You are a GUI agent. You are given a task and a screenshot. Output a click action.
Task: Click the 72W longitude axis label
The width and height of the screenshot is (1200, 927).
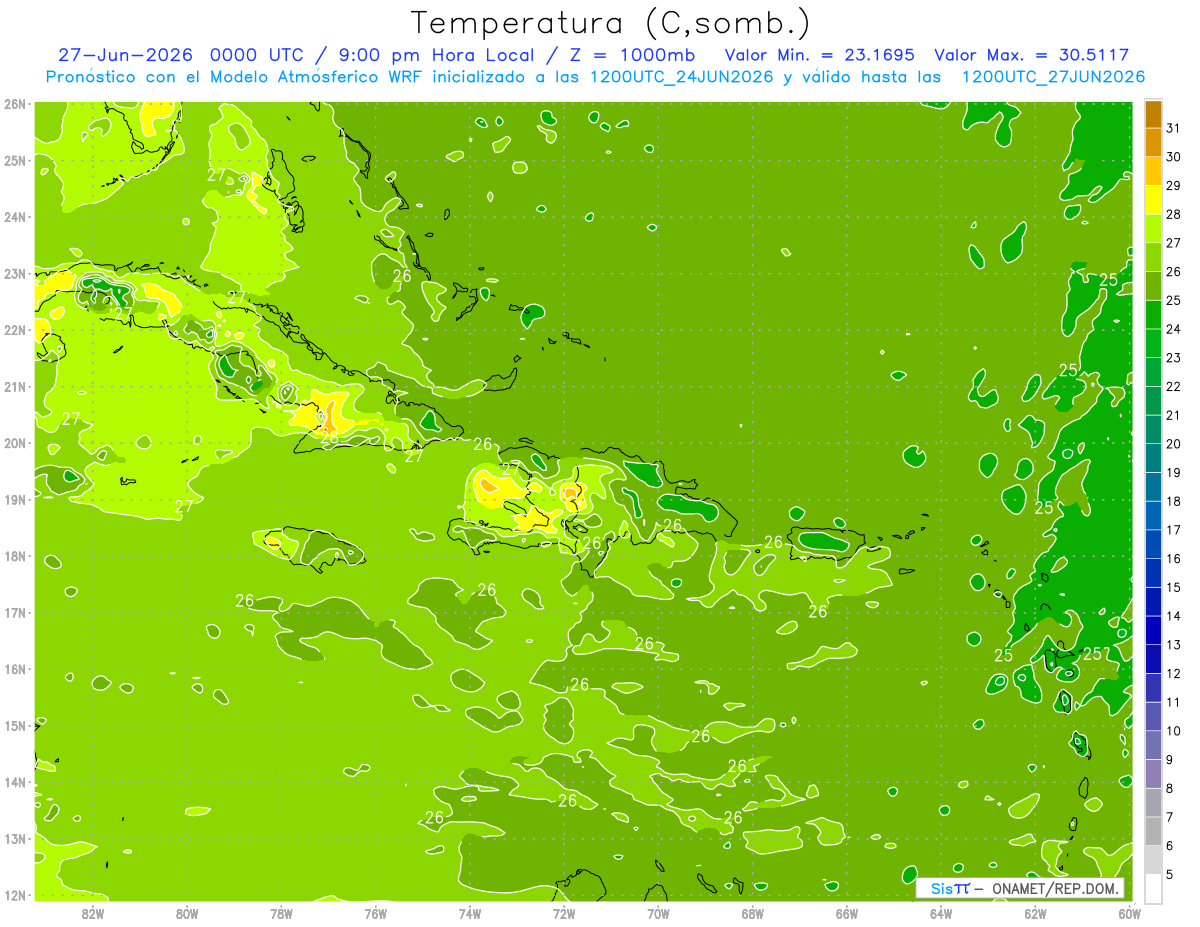click(564, 913)
